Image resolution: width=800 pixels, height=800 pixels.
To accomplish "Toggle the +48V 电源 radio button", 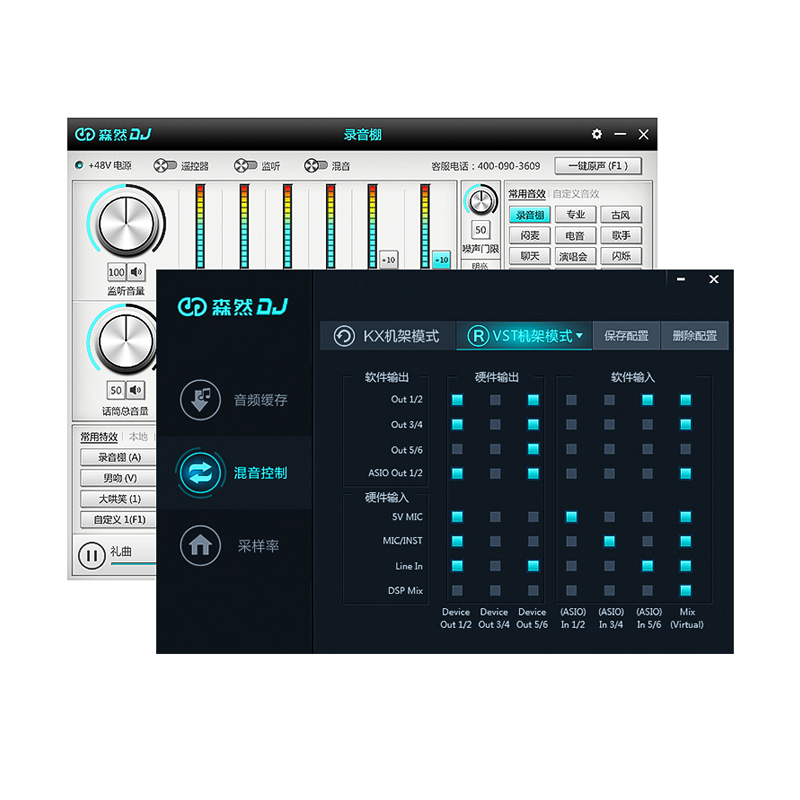I will click(x=79, y=165).
